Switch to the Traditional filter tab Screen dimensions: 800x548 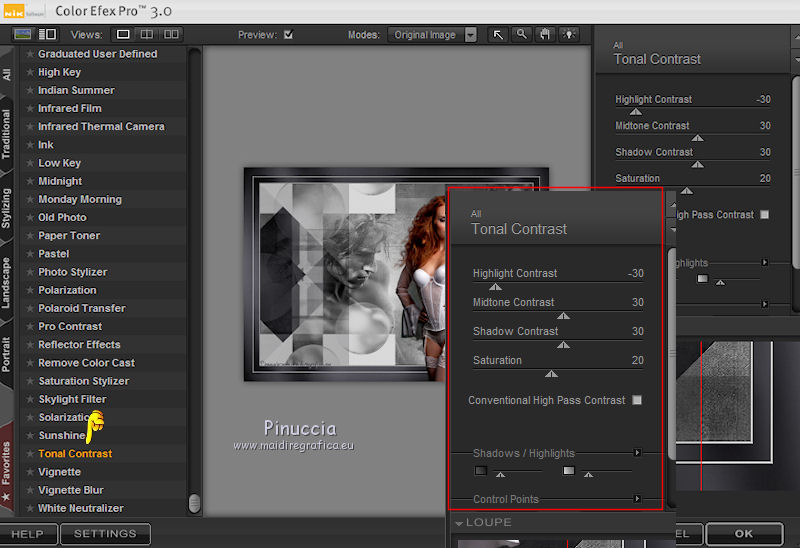pos(8,135)
